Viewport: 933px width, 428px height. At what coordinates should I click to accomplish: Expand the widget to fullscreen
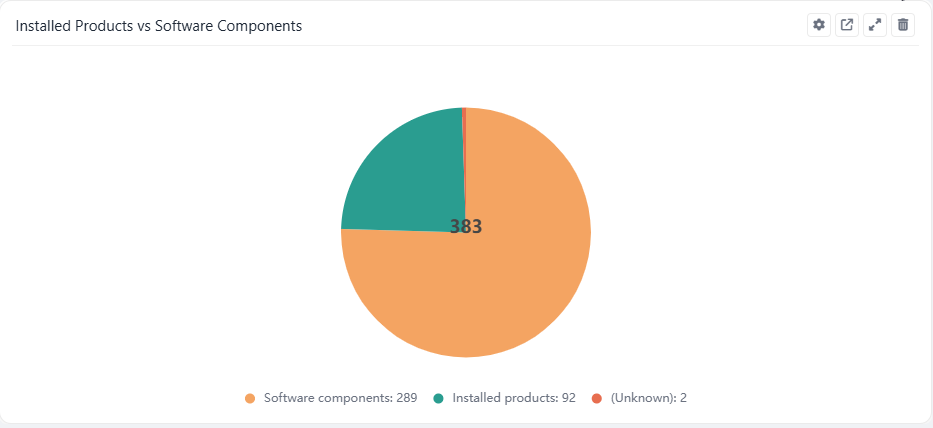(x=875, y=25)
